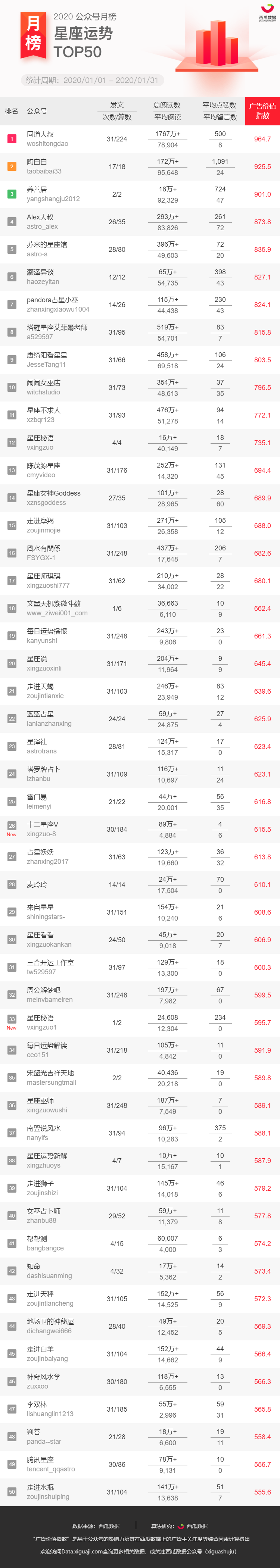The image size is (280, 1568).
Task: Click the red rank 1 badge
Action: [12, 139]
